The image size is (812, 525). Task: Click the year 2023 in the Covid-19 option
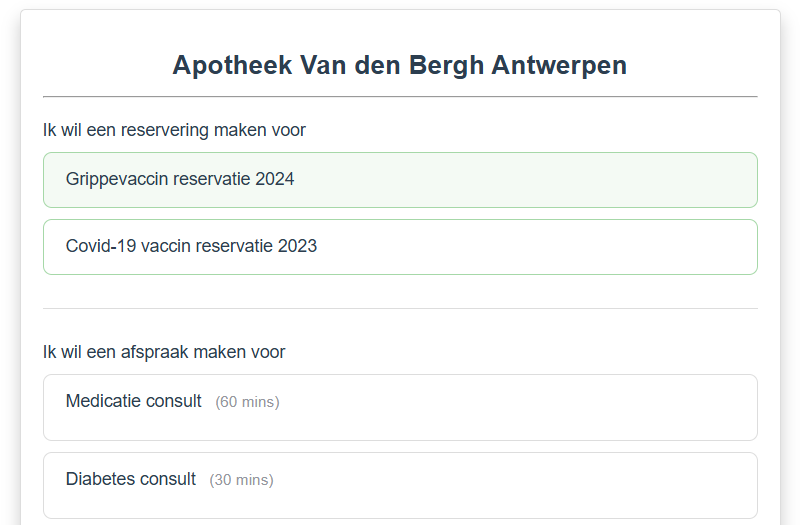(x=297, y=246)
